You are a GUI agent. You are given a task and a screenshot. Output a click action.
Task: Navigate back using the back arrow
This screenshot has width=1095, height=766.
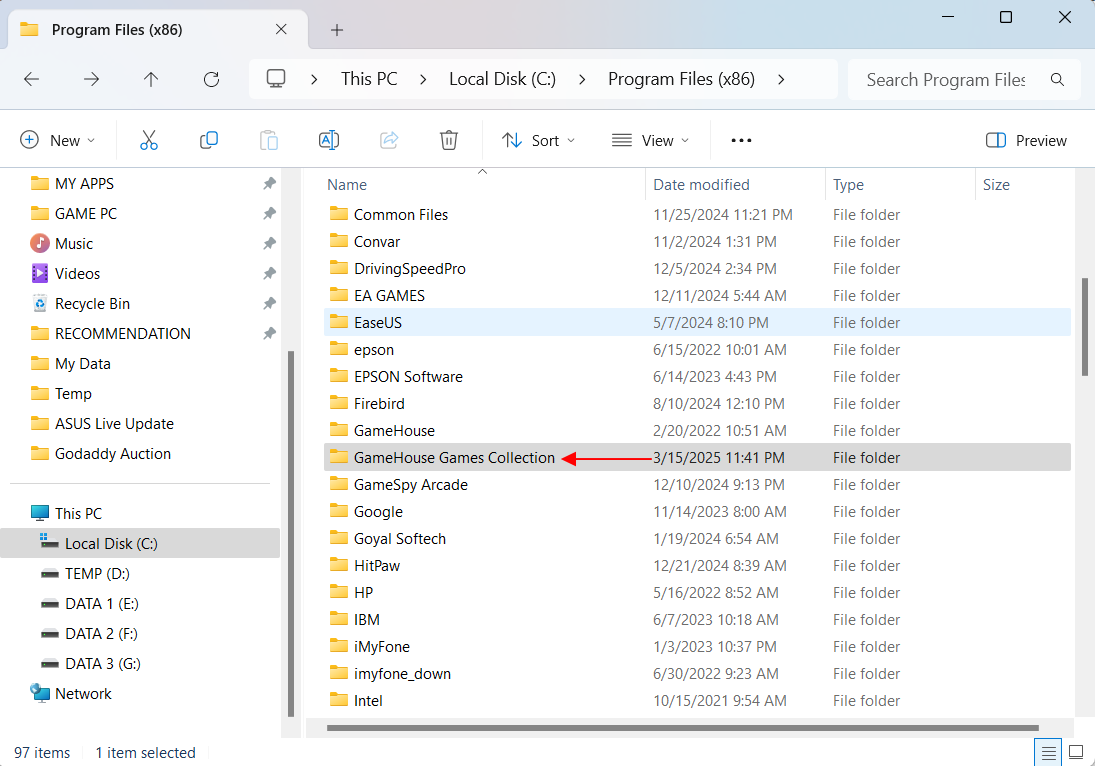coord(31,79)
